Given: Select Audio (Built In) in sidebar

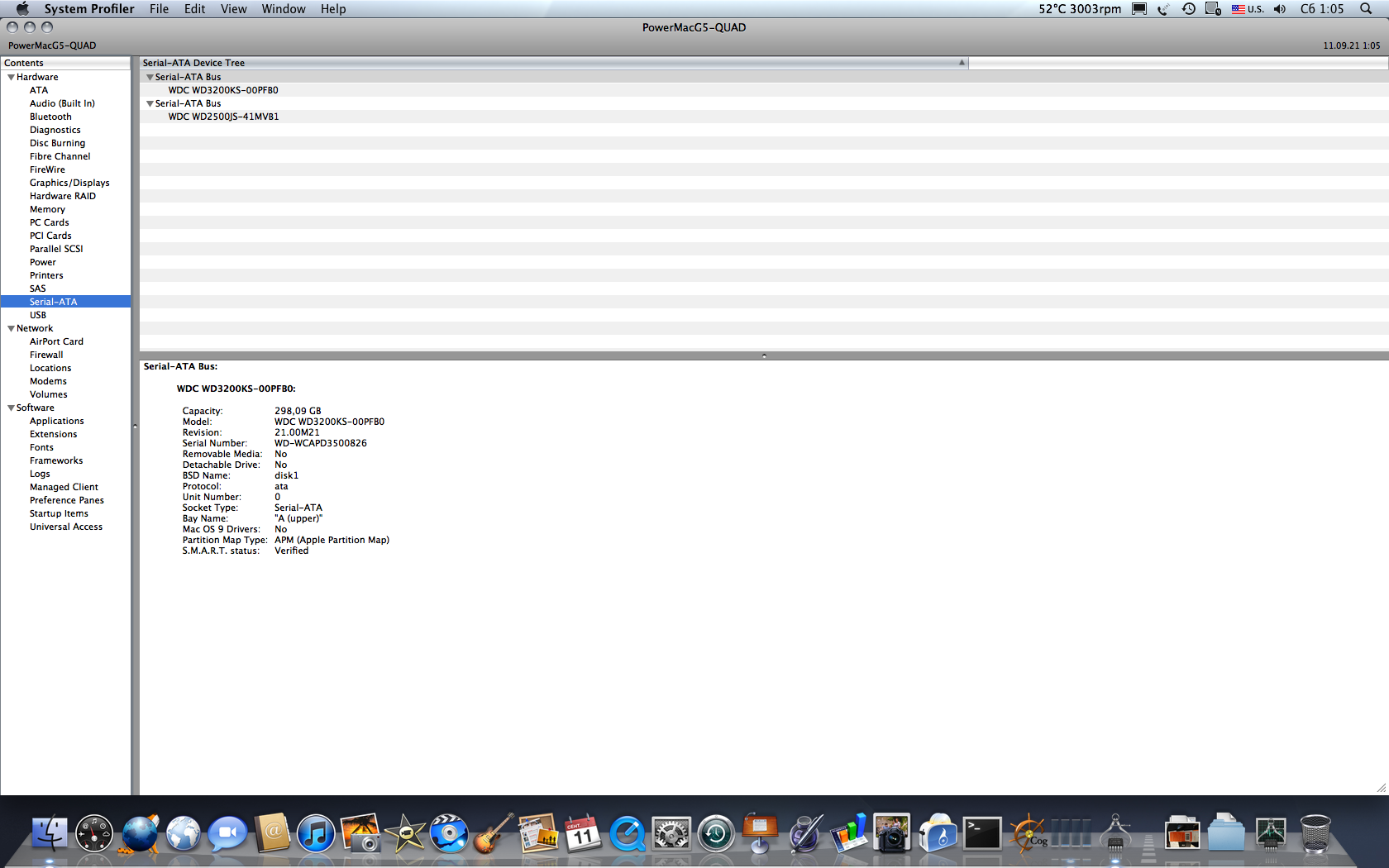Looking at the screenshot, I should 62,103.
